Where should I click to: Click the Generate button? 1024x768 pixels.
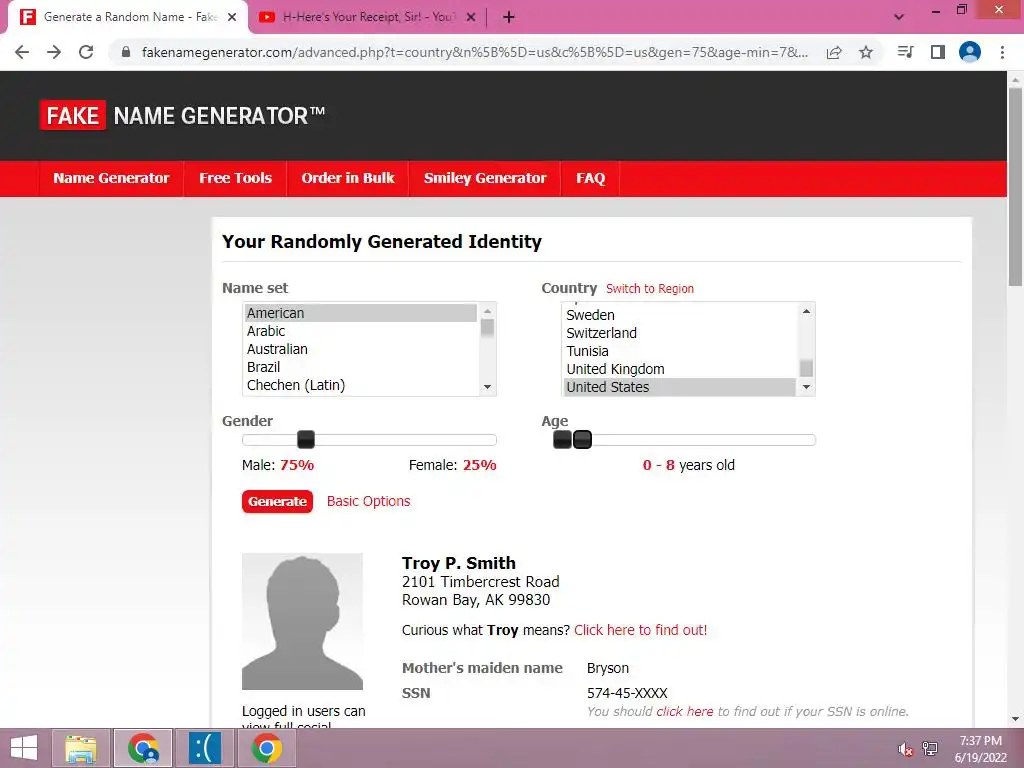(x=278, y=502)
